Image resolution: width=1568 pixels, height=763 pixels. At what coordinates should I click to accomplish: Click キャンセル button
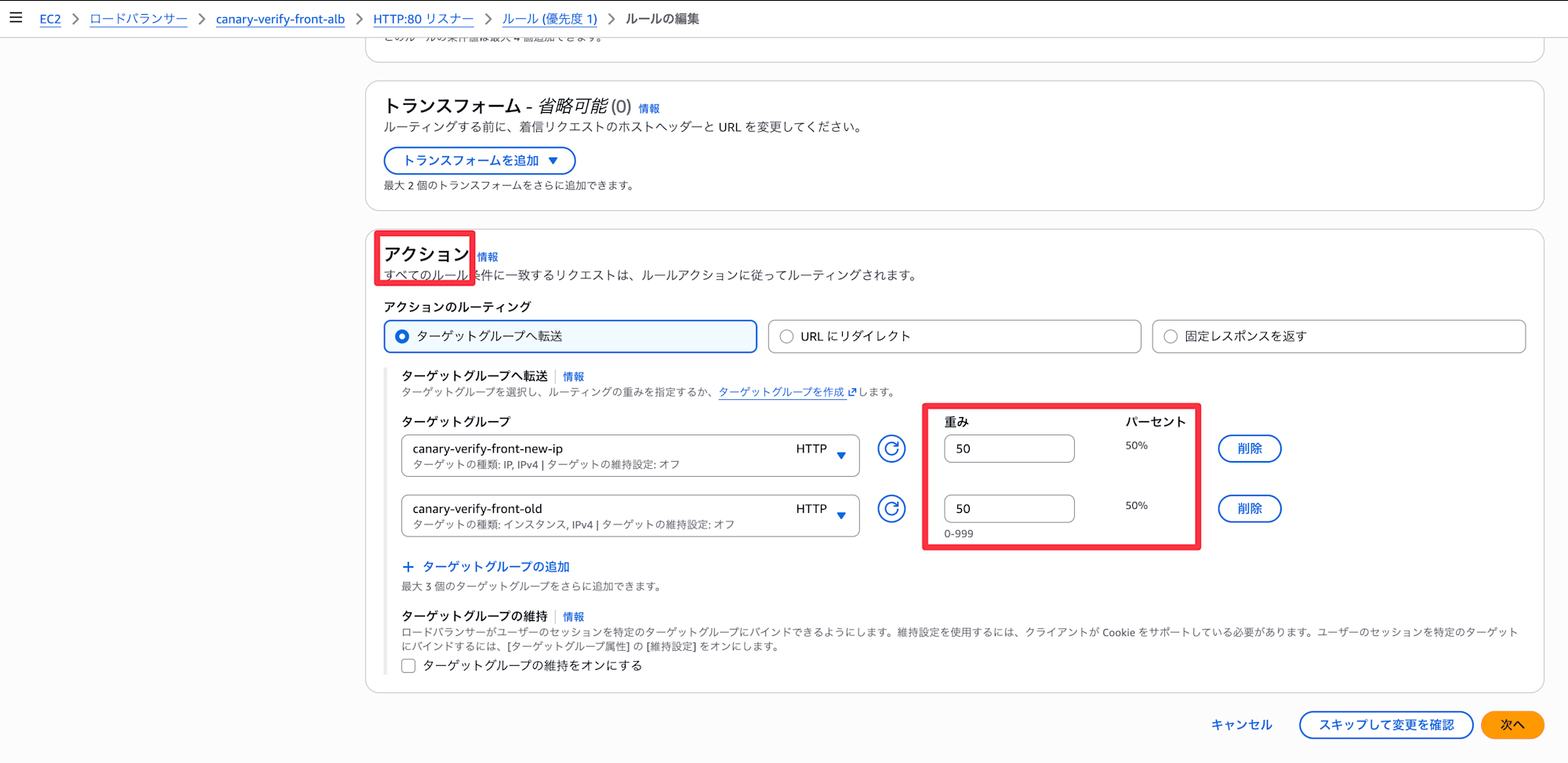pos(1242,725)
